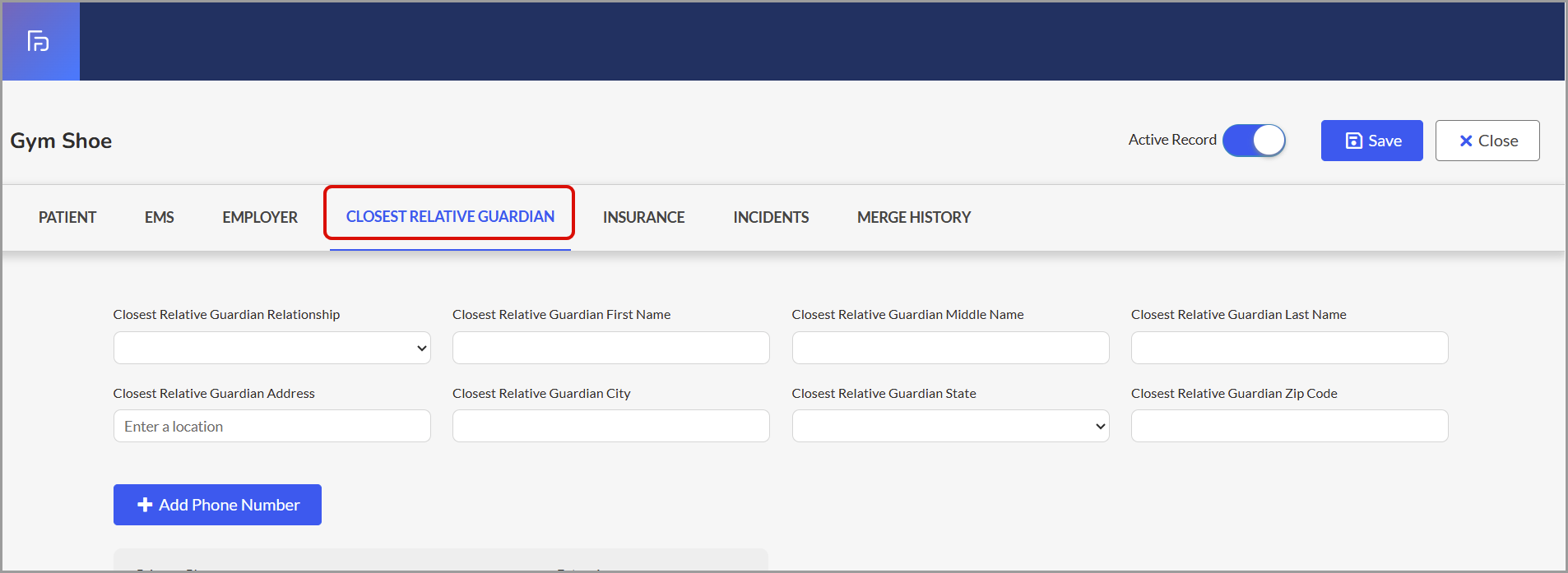Screen dimensions: 1568x573
Task: Click the Active Record label
Action: (x=1172, y=140)
